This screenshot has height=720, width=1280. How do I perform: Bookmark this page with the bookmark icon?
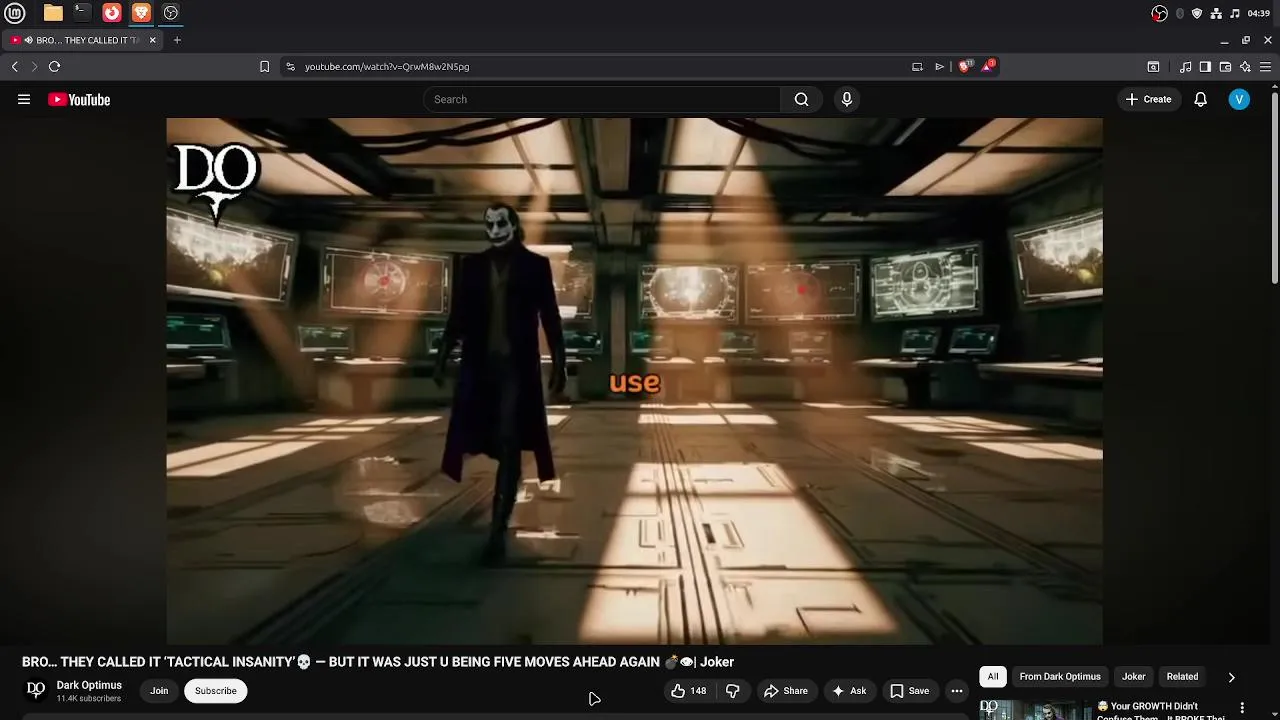coord(264,67)
